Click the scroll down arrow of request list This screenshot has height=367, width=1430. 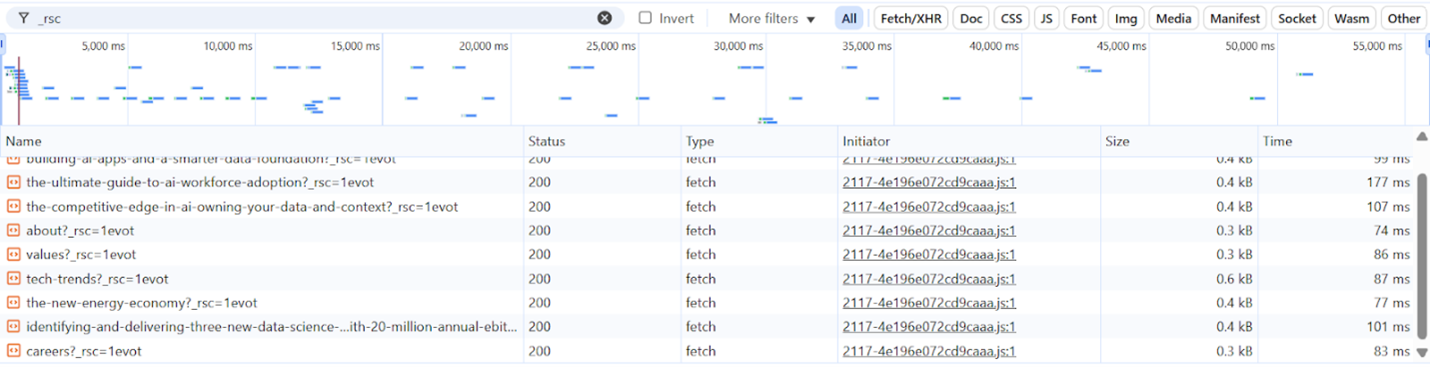pos(1422,353)
